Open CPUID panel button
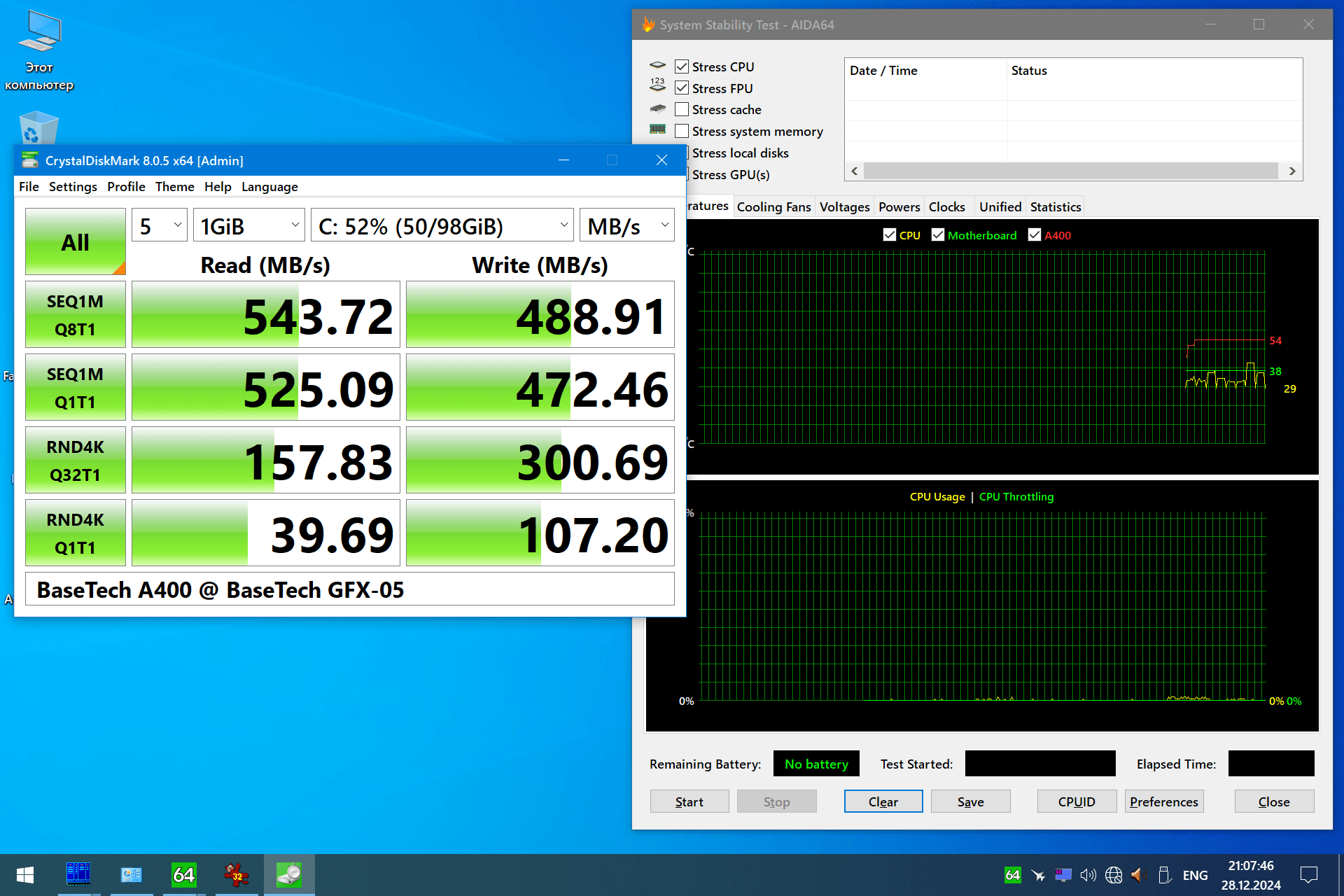Image resolution: width=1344 pixels, height=896 pixels. 1077,801
